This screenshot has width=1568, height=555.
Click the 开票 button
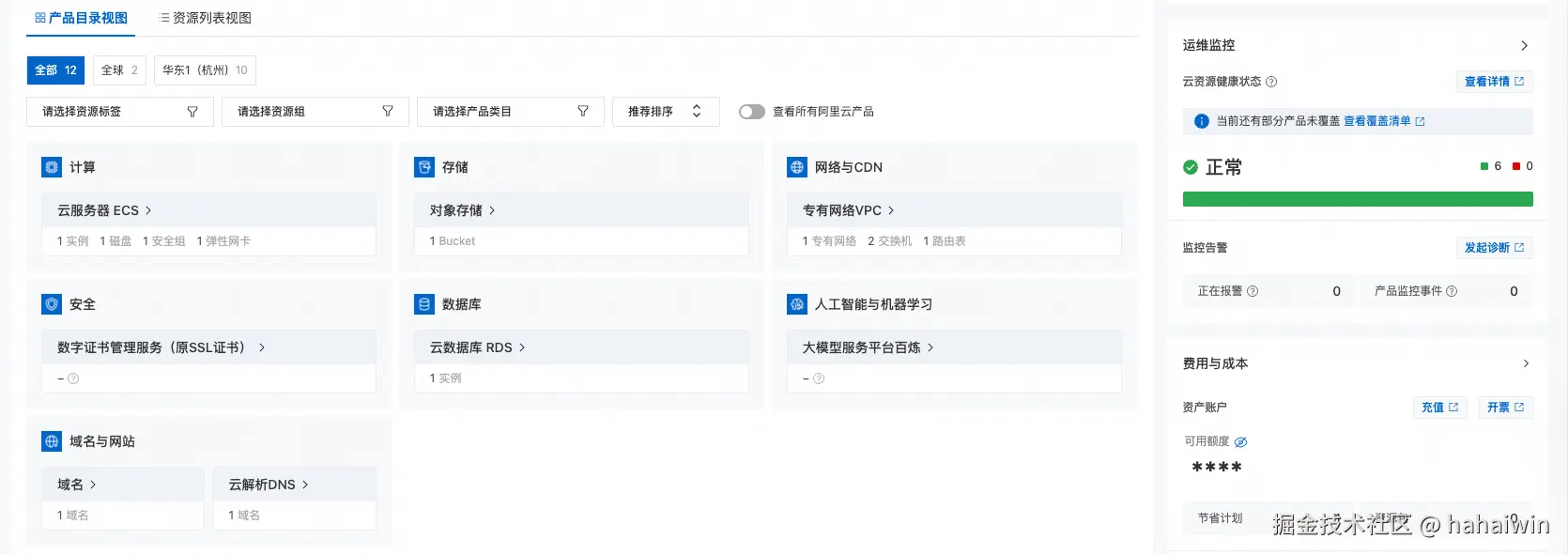point(1505,408)
